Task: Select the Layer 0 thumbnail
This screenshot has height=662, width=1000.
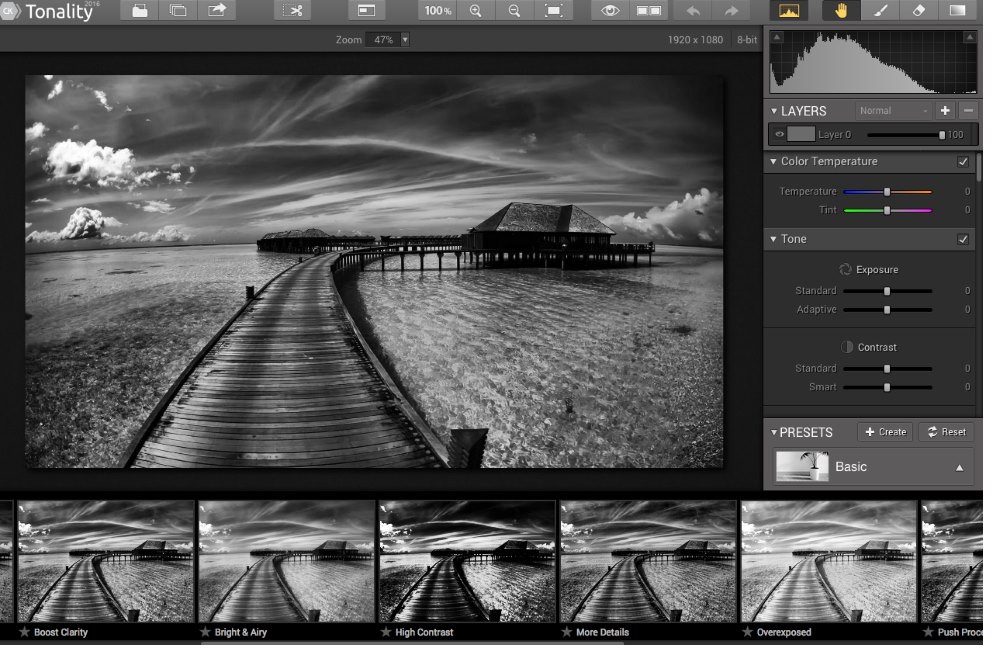Action: [801, 134]
